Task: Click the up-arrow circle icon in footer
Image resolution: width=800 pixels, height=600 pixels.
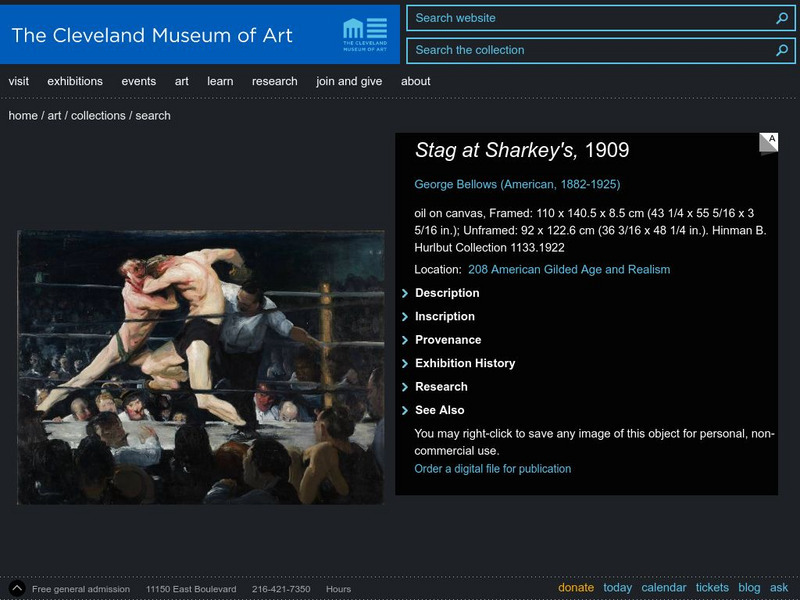Action: (16, 589)
